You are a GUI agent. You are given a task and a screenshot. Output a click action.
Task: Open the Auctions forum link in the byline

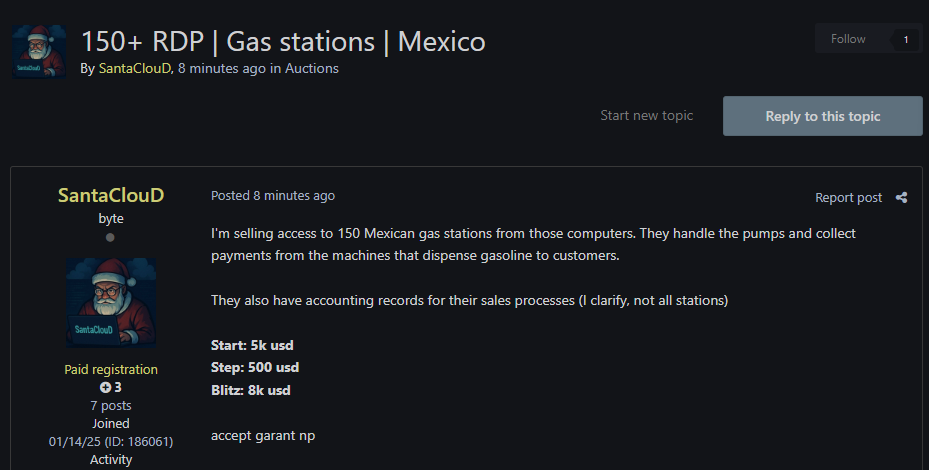[311, 69]
